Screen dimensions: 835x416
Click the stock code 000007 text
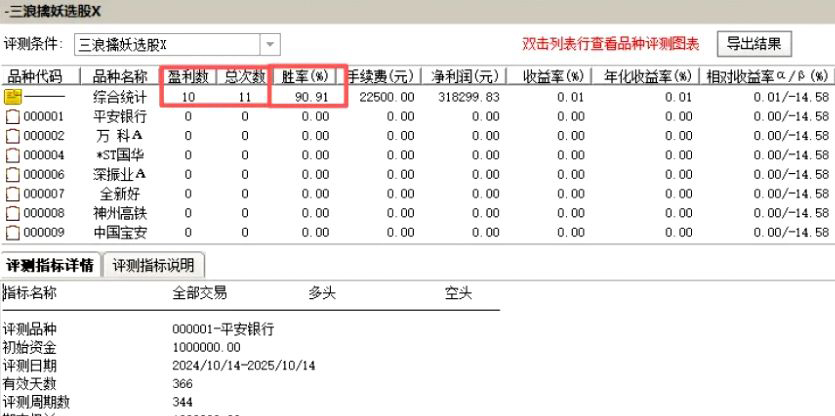pyautogui.click(x=44, y=194)
